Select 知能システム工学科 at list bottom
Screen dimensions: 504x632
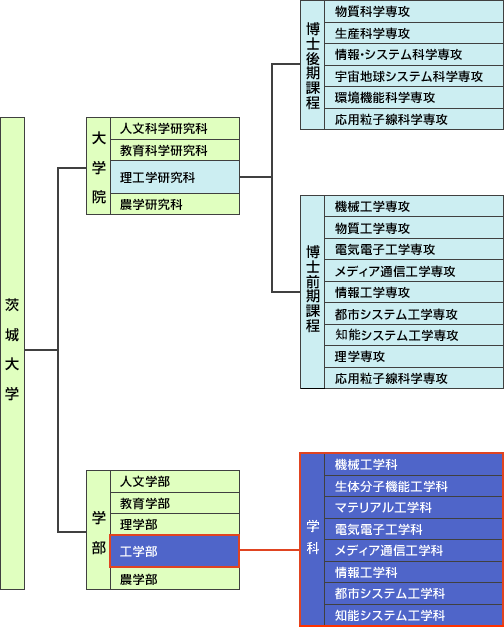click(414, 615)
